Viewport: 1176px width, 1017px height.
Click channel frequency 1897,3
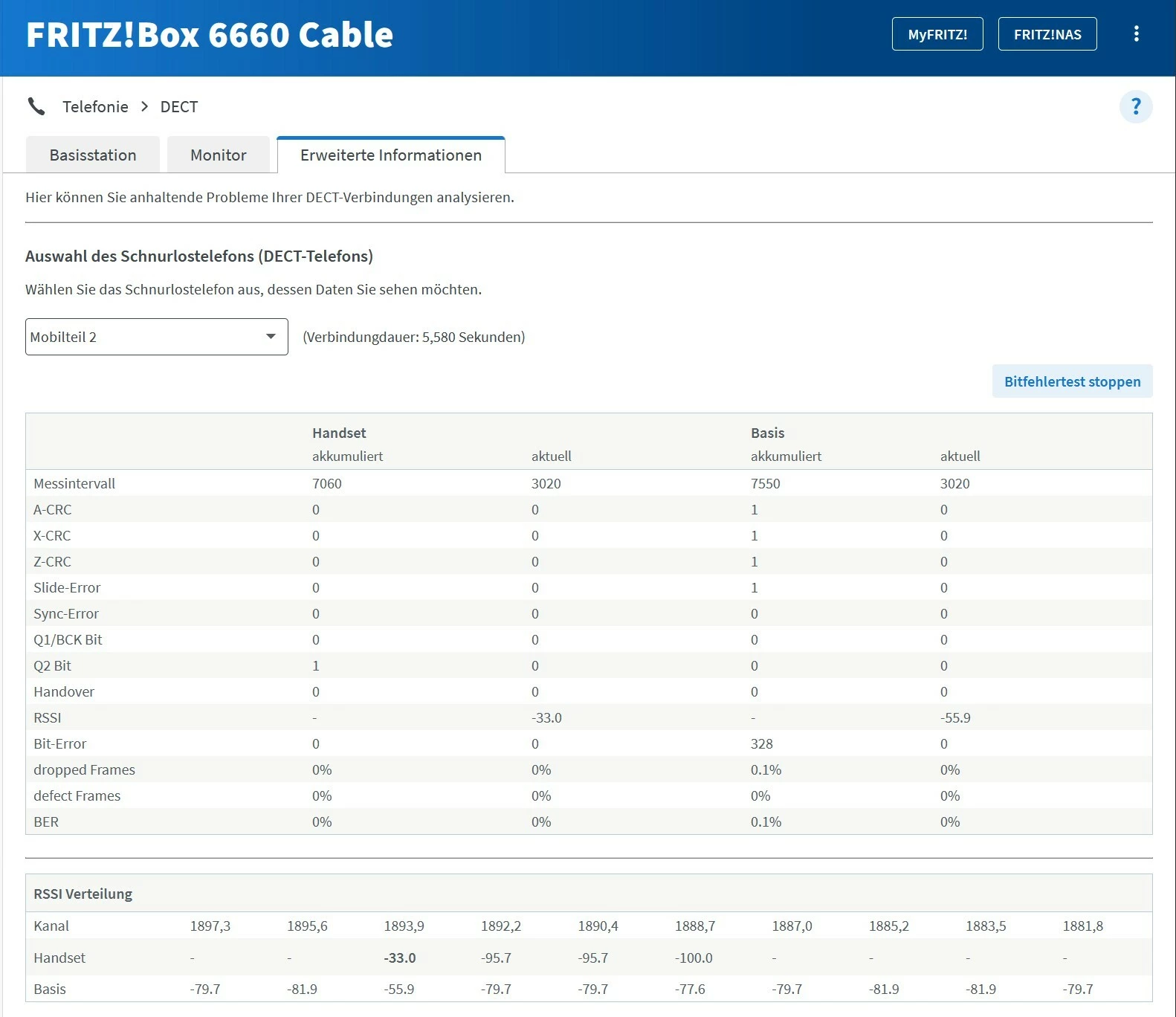[210, 926]
